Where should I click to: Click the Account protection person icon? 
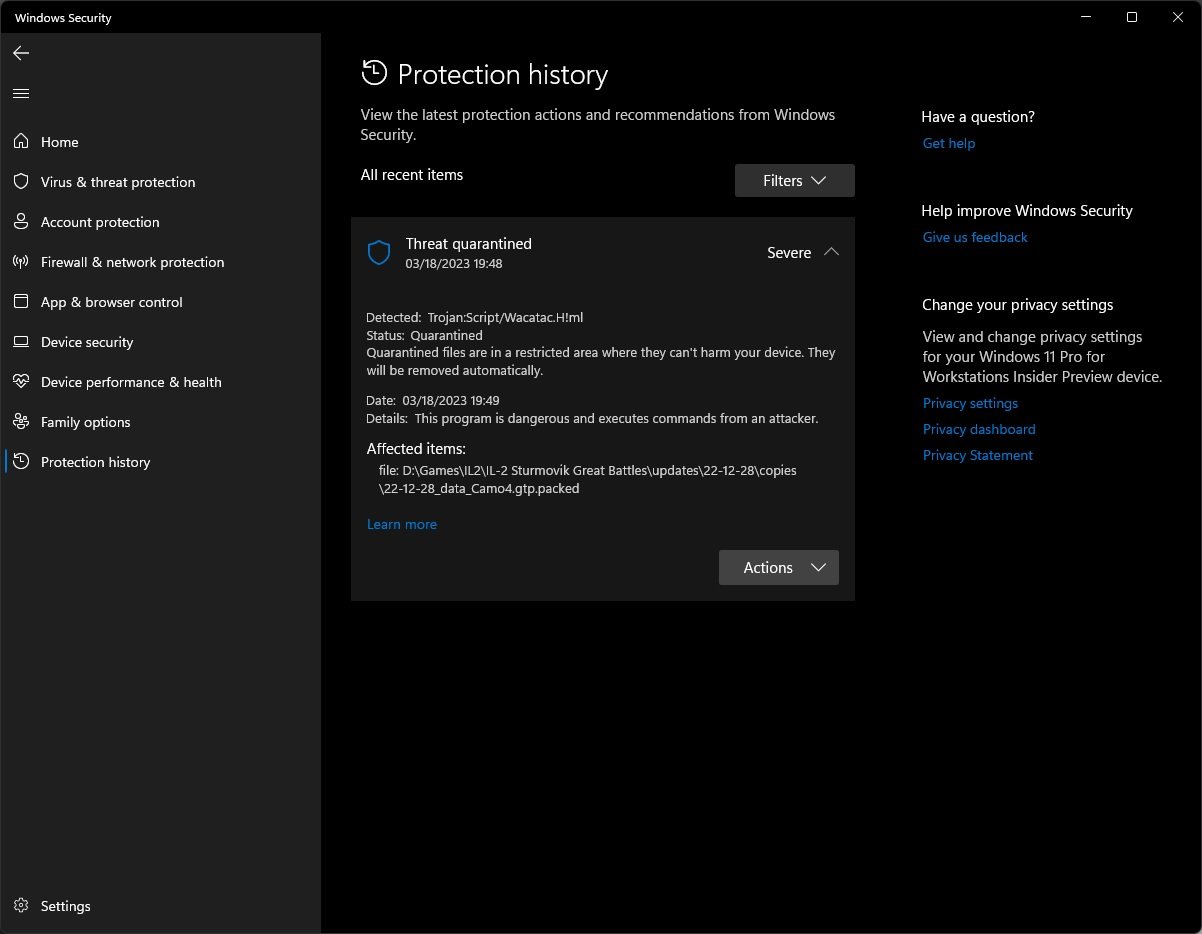pos(21,222)
